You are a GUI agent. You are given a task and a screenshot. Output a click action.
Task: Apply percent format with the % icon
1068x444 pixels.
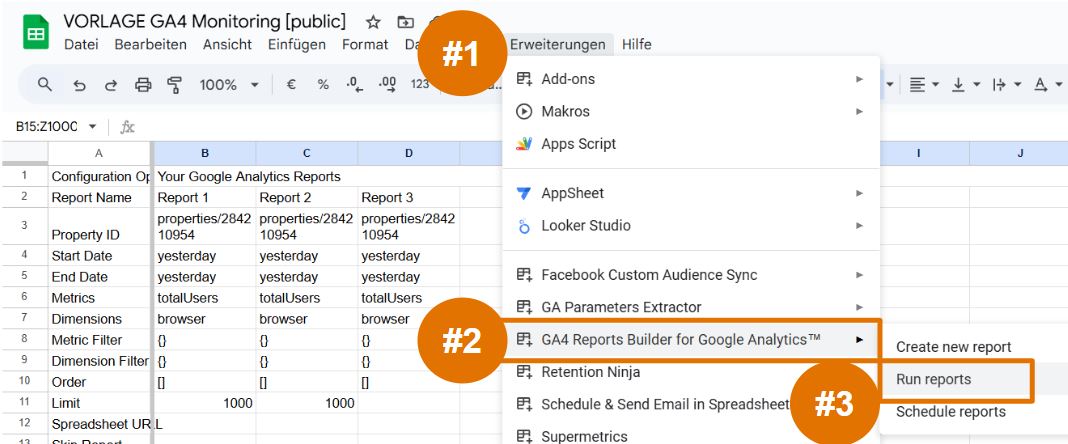click(x=323, y=85)
